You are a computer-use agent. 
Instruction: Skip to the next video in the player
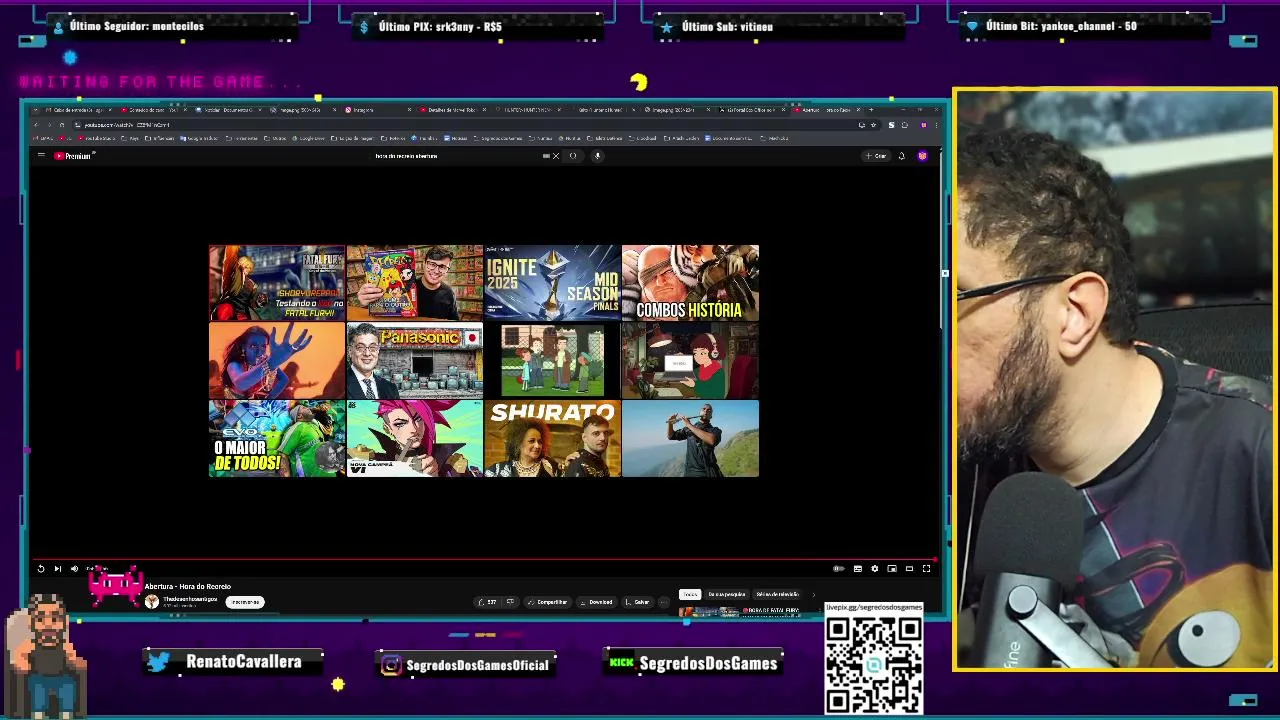tap(57, 568)
